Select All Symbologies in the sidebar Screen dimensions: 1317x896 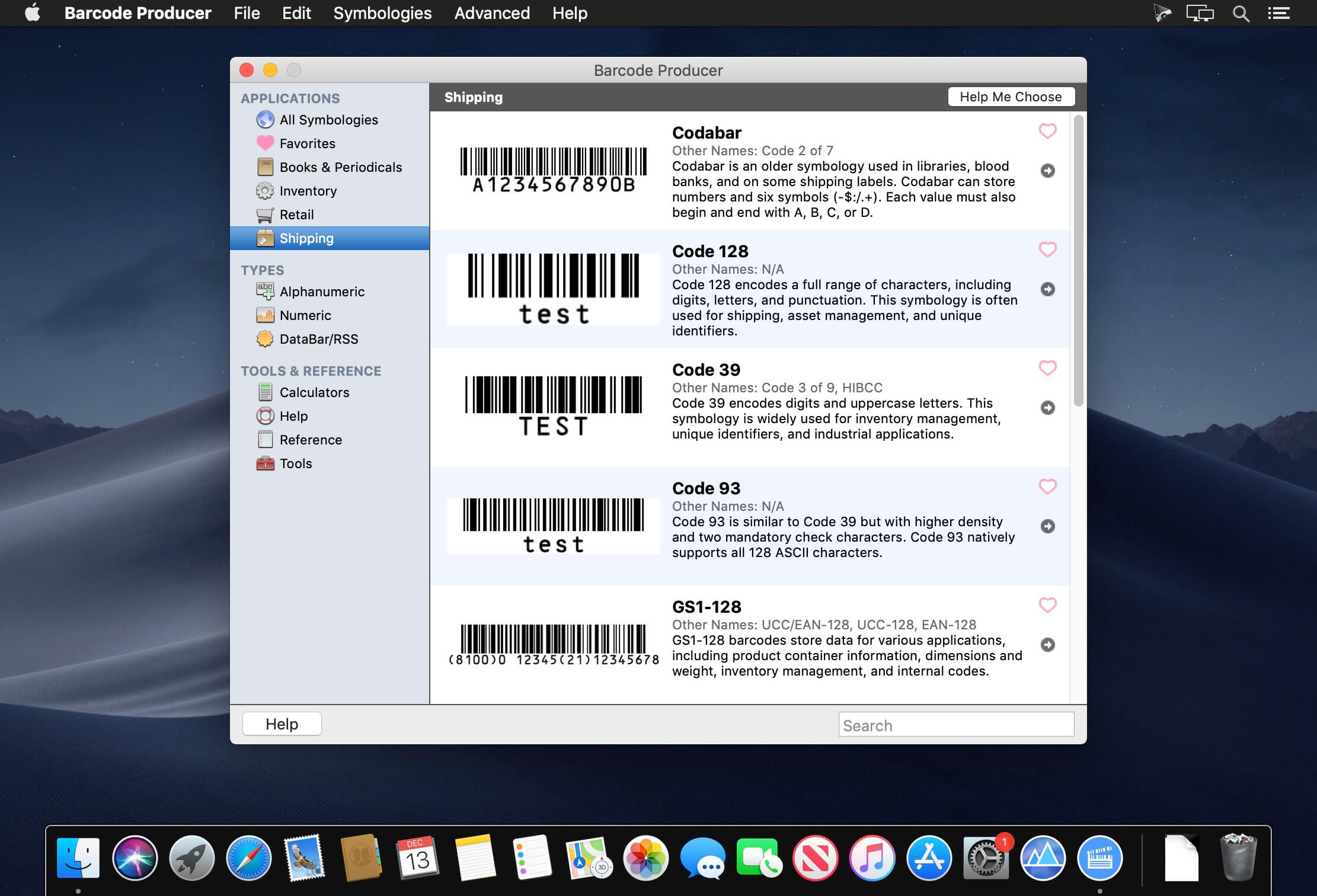pos(329,120)
